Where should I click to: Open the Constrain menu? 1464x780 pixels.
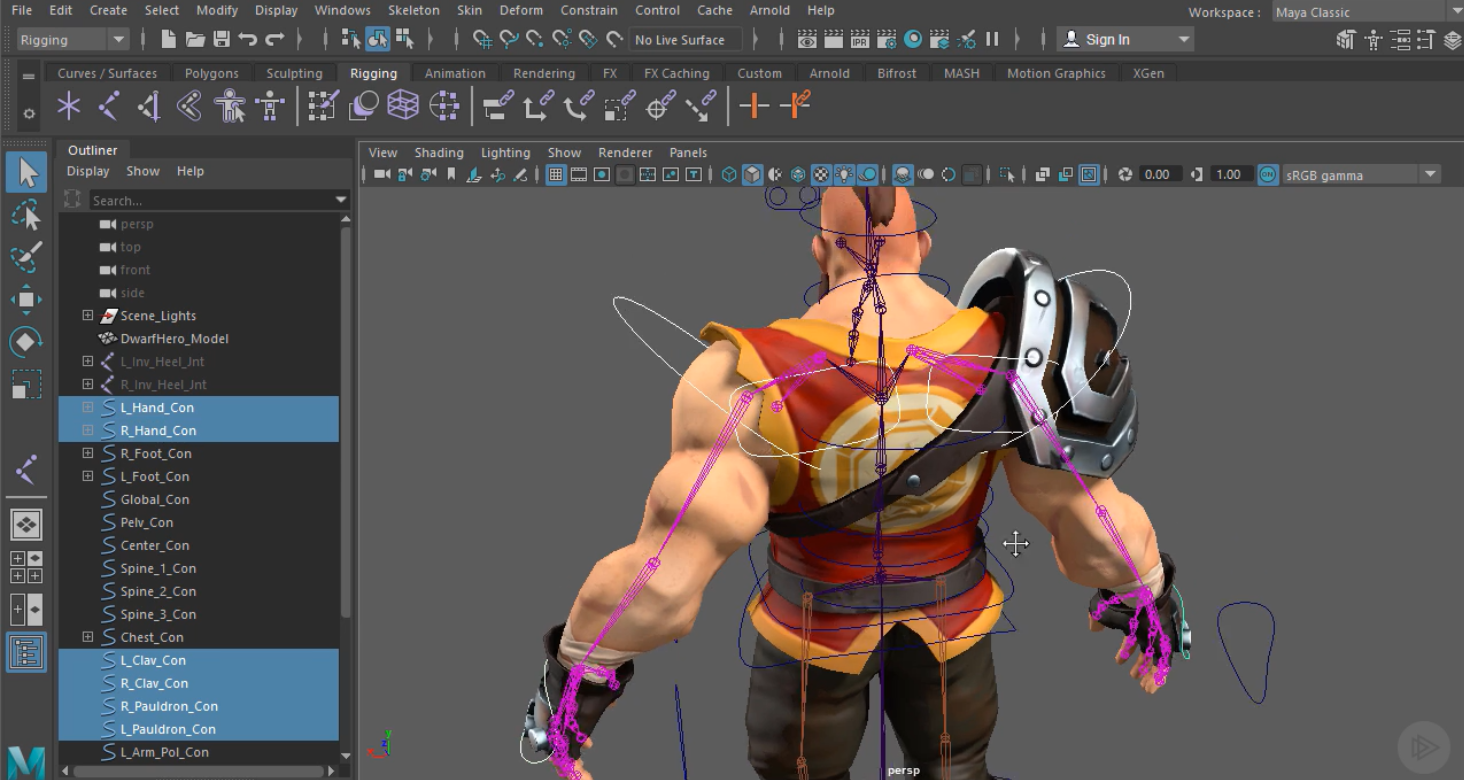[589, 10]
